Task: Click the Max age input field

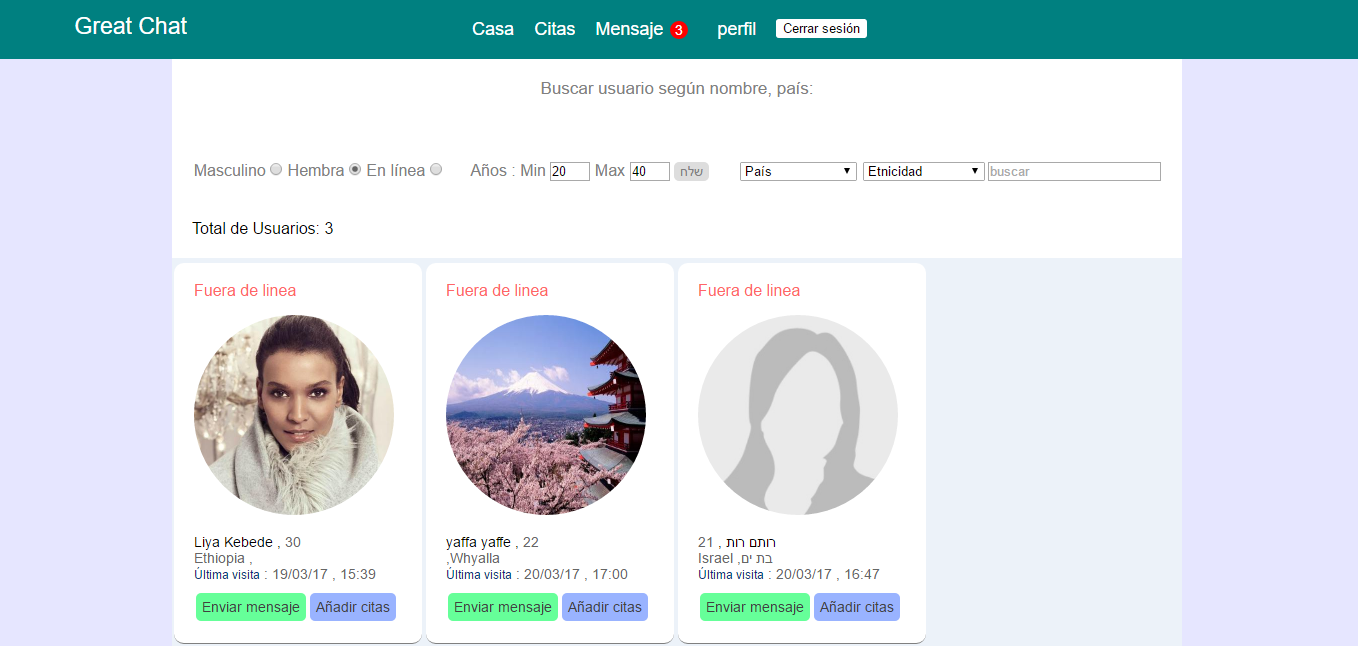Action: tap(650, 171)
